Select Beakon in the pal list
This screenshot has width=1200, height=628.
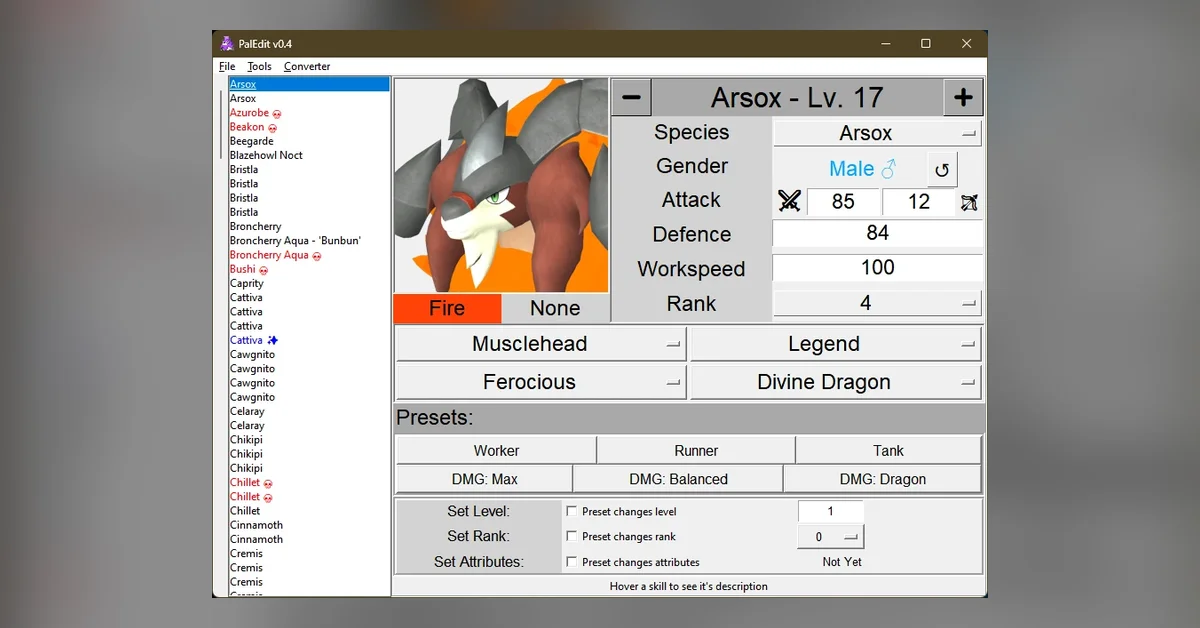point(247,127)
